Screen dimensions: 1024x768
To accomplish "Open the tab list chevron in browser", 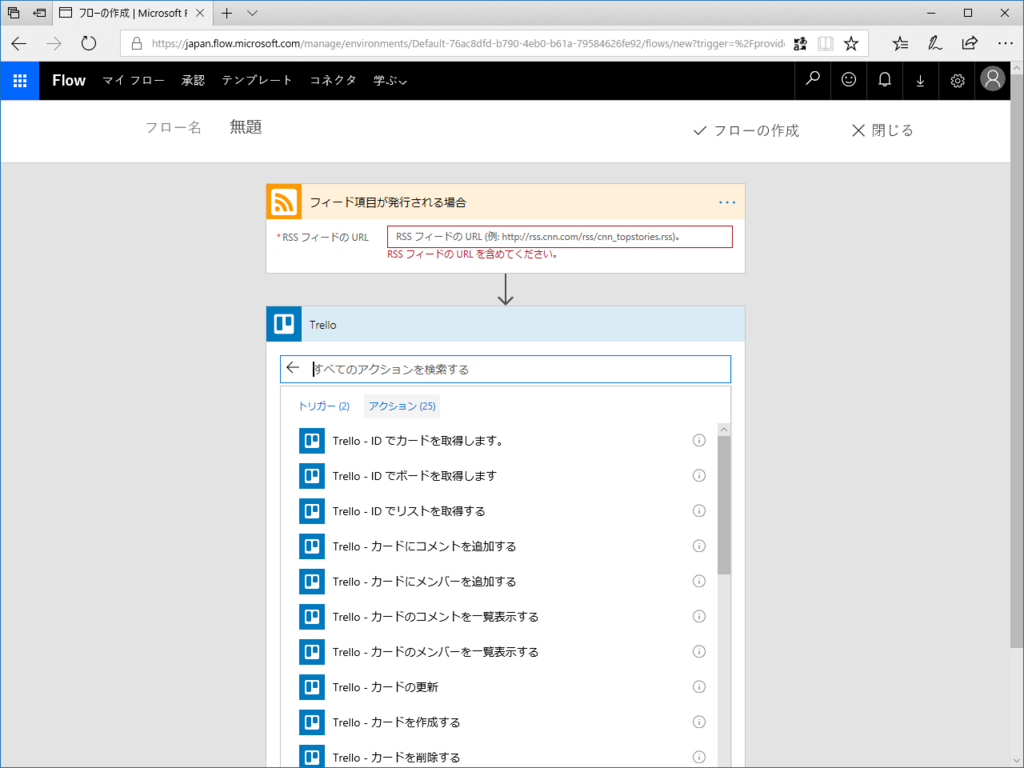I will 252,13.
